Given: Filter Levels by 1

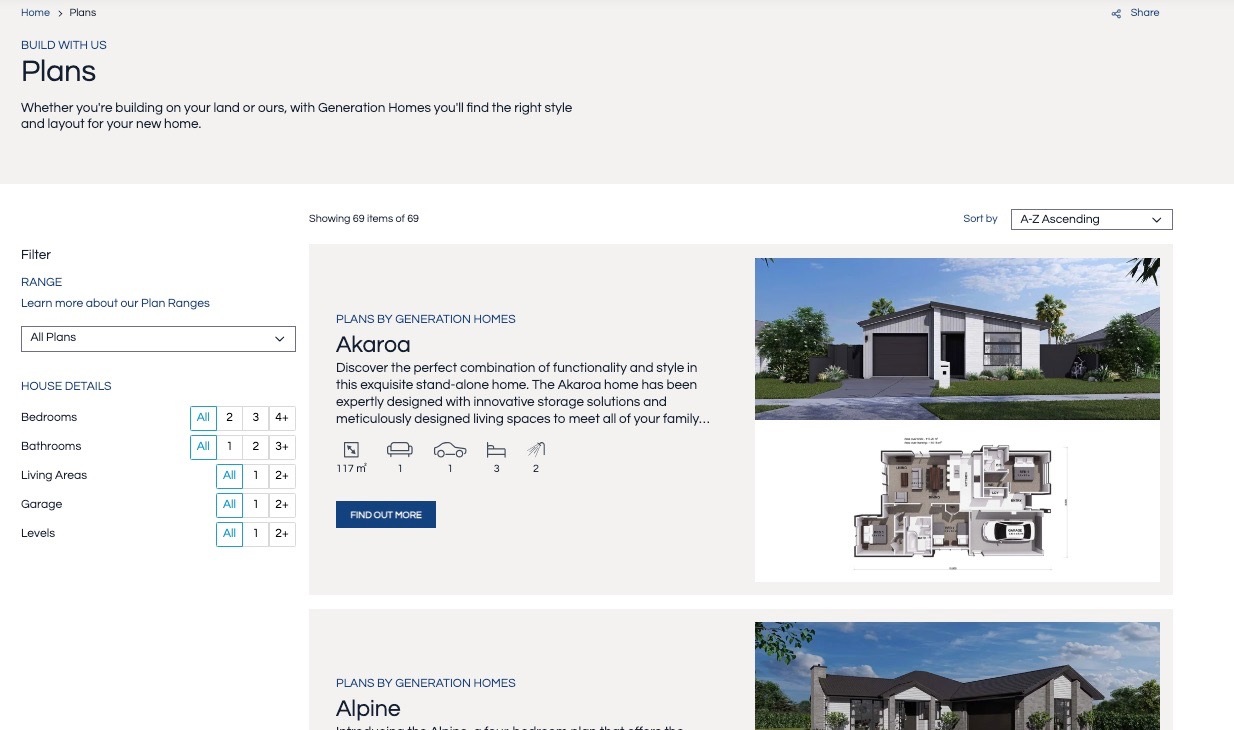Looking at the screenshot, I should (256, 534).
